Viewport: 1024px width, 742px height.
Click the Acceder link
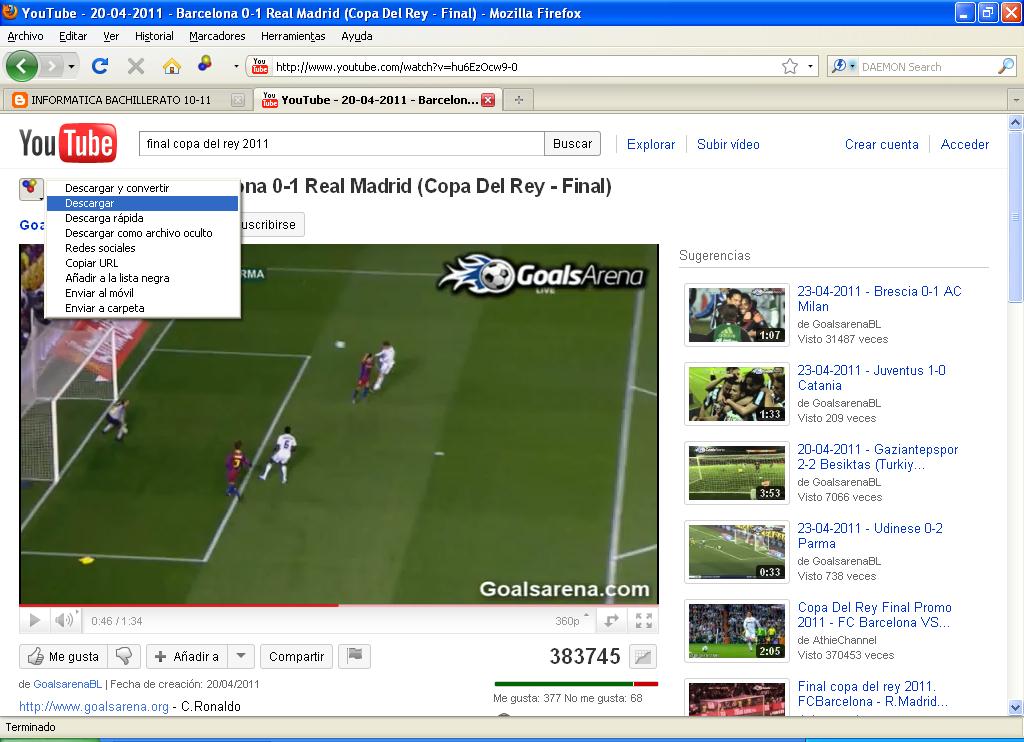click(965, 144)
